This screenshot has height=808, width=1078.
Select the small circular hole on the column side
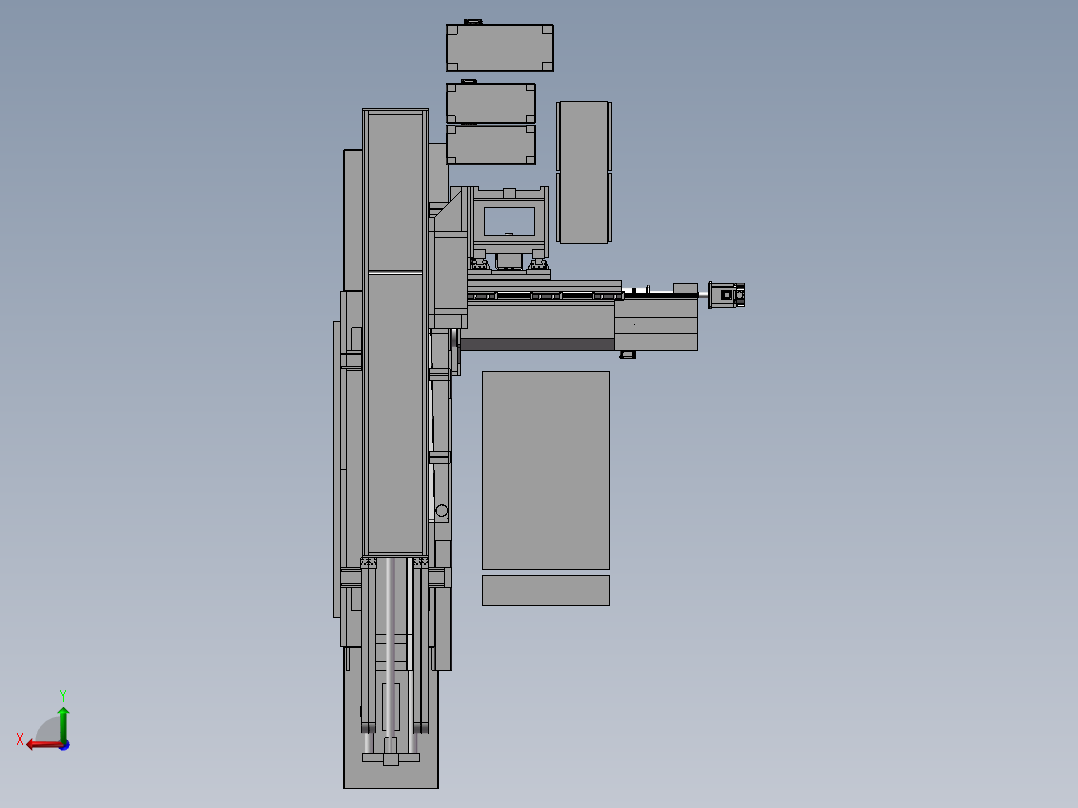[x=442, y=511]
